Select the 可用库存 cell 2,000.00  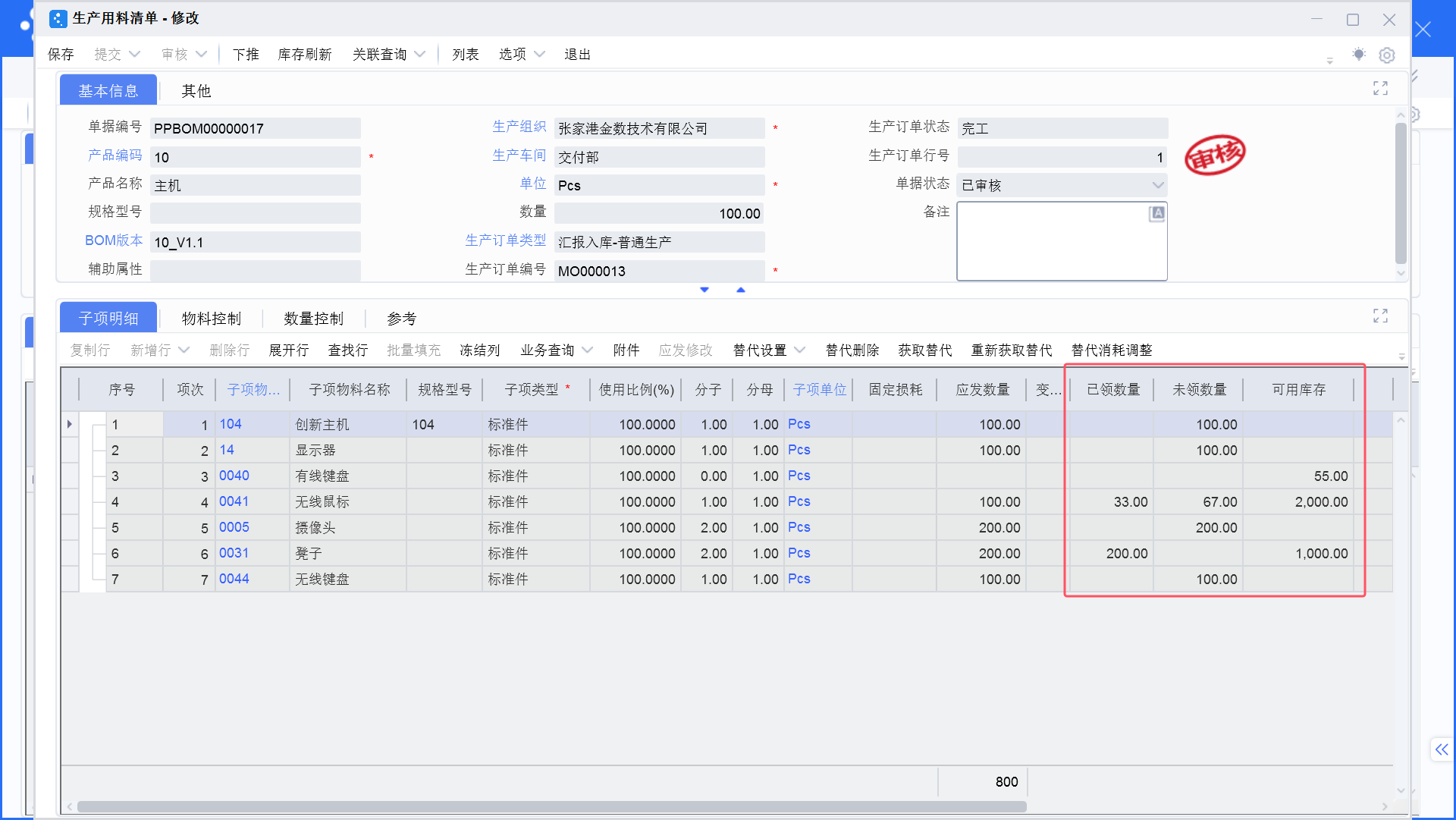[1298, 501]
